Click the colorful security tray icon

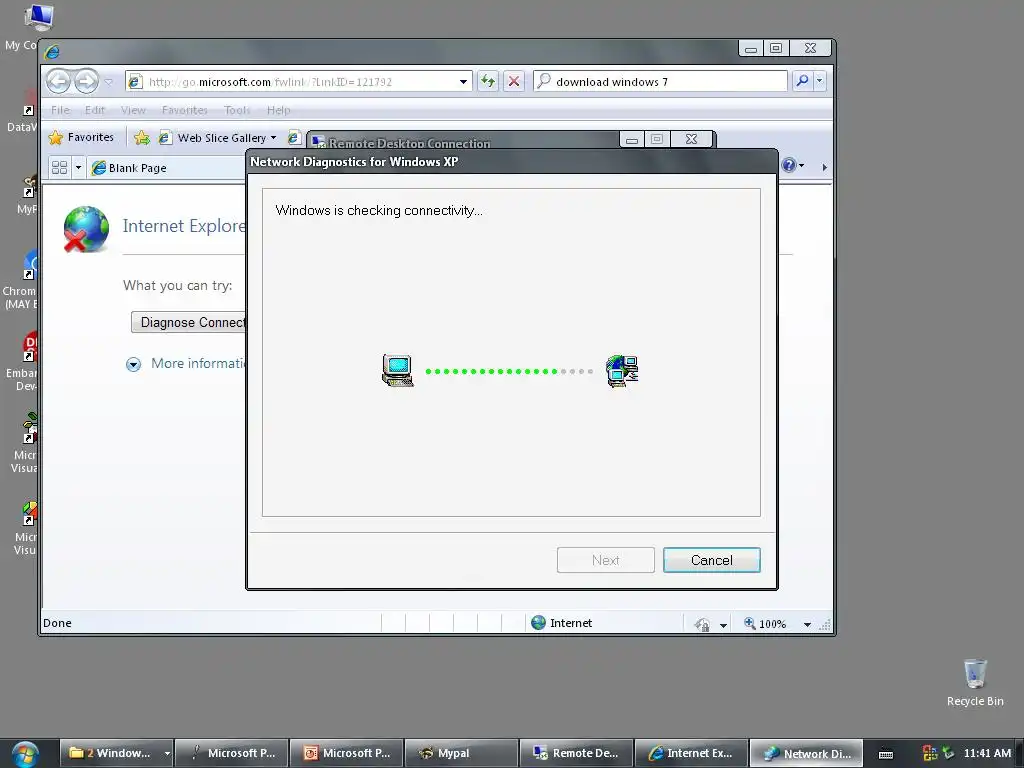pos(930,754)
